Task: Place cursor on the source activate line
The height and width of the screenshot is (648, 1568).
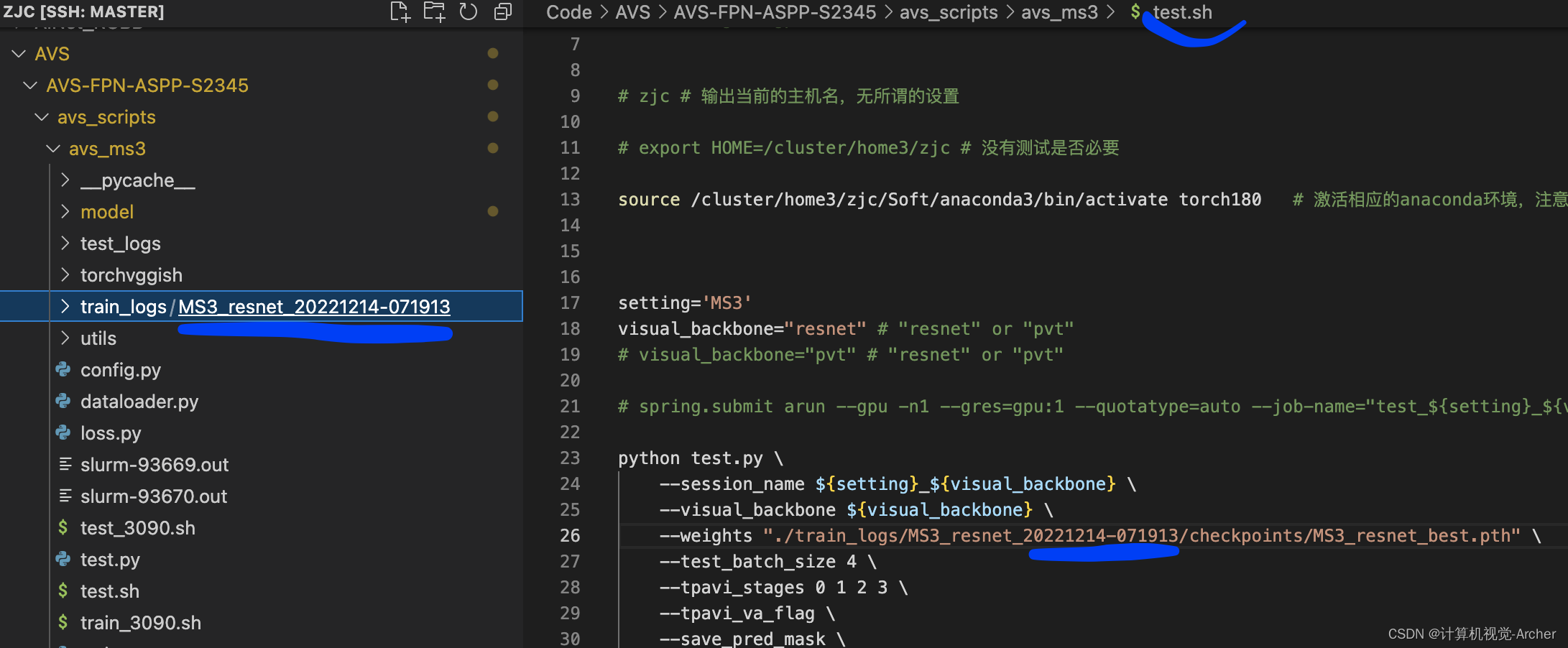Action: 940,199
